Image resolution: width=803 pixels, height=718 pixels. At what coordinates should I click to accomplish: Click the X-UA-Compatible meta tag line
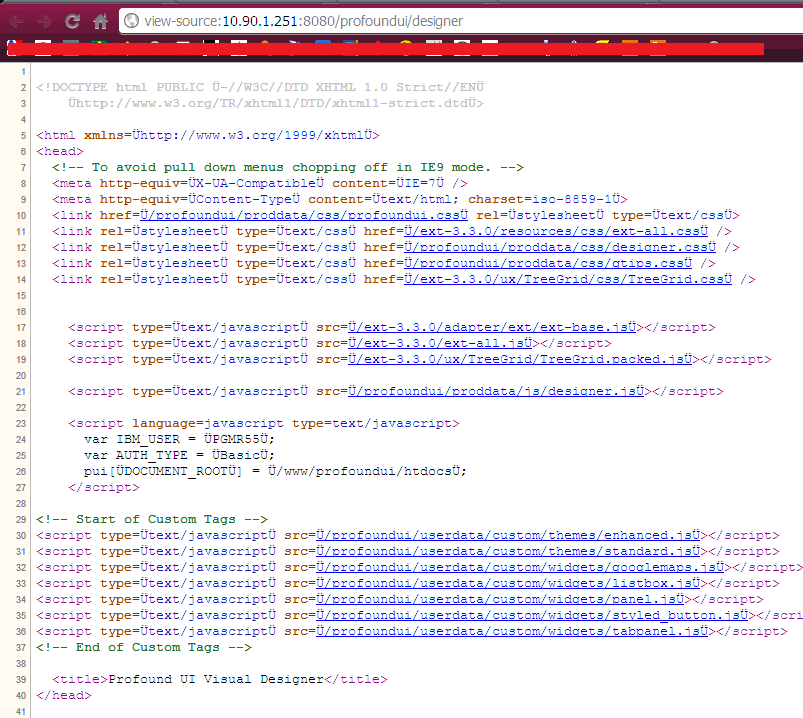pos(260,183)
